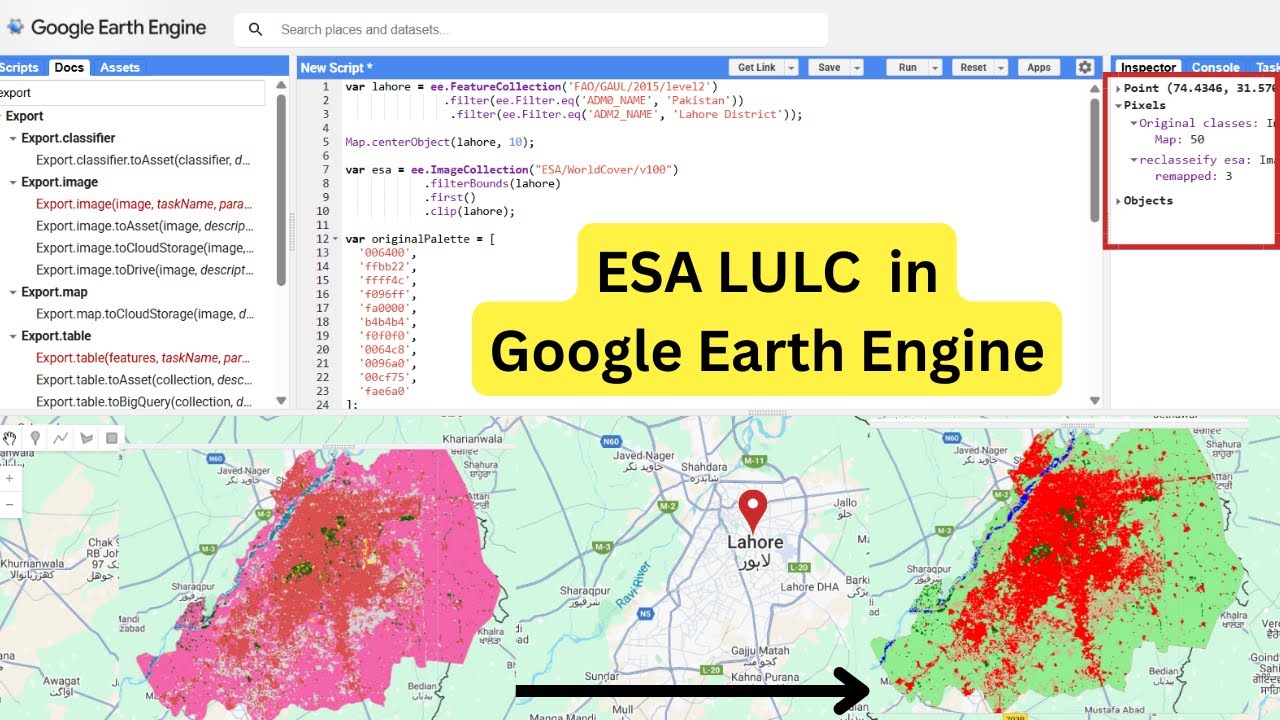This screenshot has width=1280, height=720.
Task: Click the Reset button
Action: [x=972, y=67]
